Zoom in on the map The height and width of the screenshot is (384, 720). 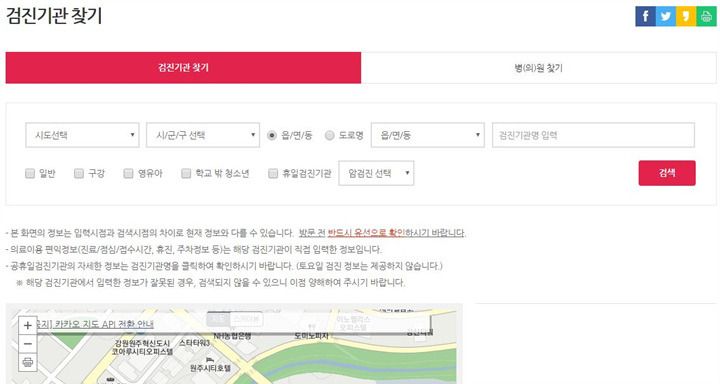[x=28, y=325]
